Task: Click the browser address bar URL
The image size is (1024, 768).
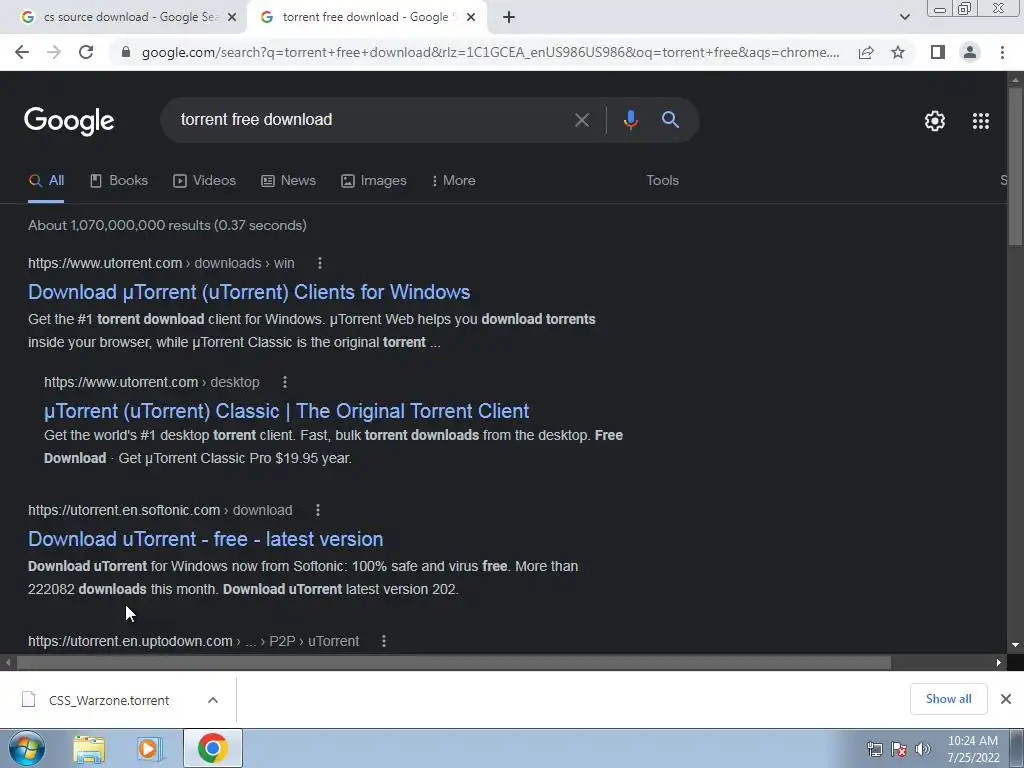Action: click(490, 52)
